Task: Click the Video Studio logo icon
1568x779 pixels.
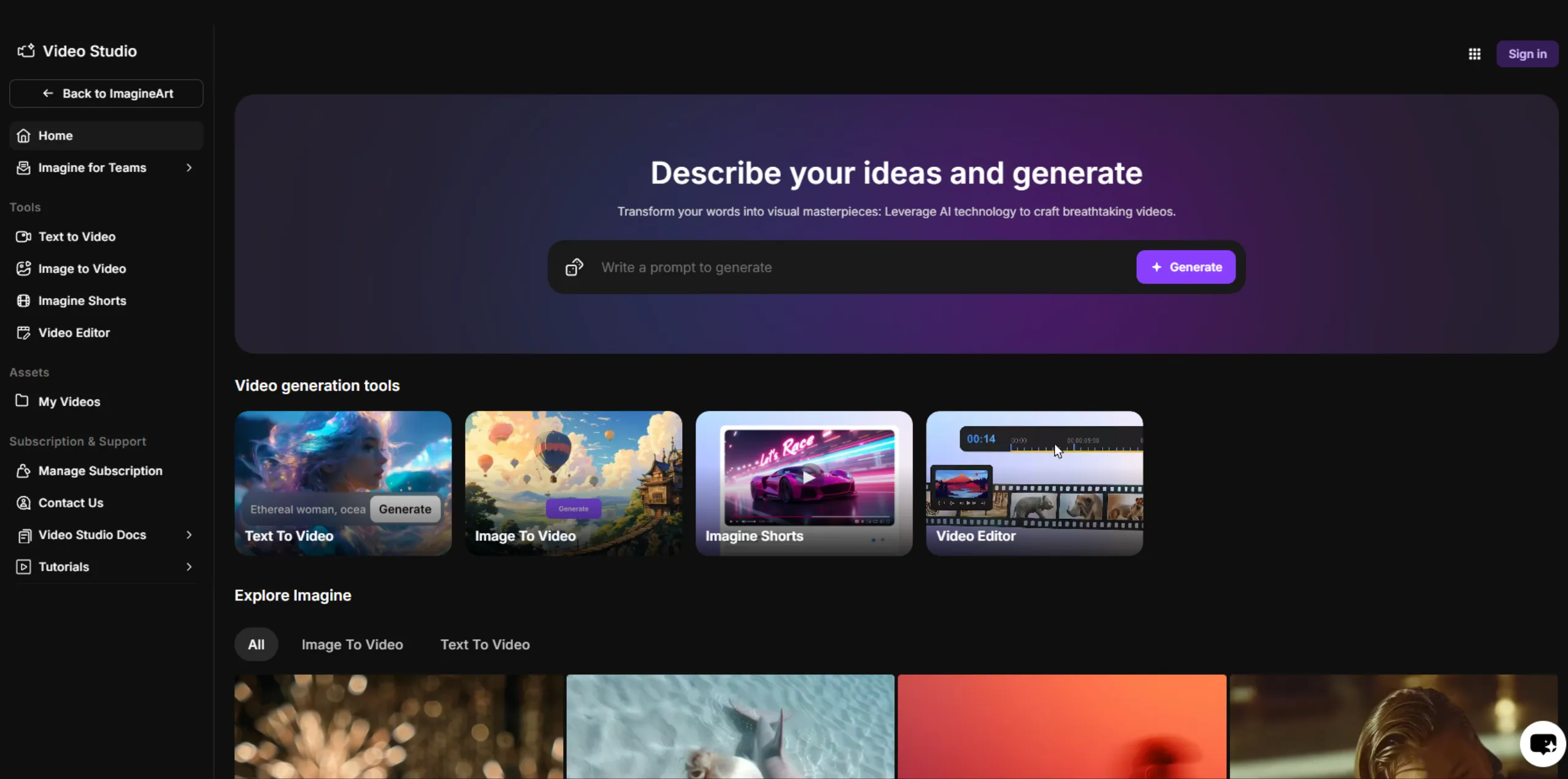Action: (26, 51)
